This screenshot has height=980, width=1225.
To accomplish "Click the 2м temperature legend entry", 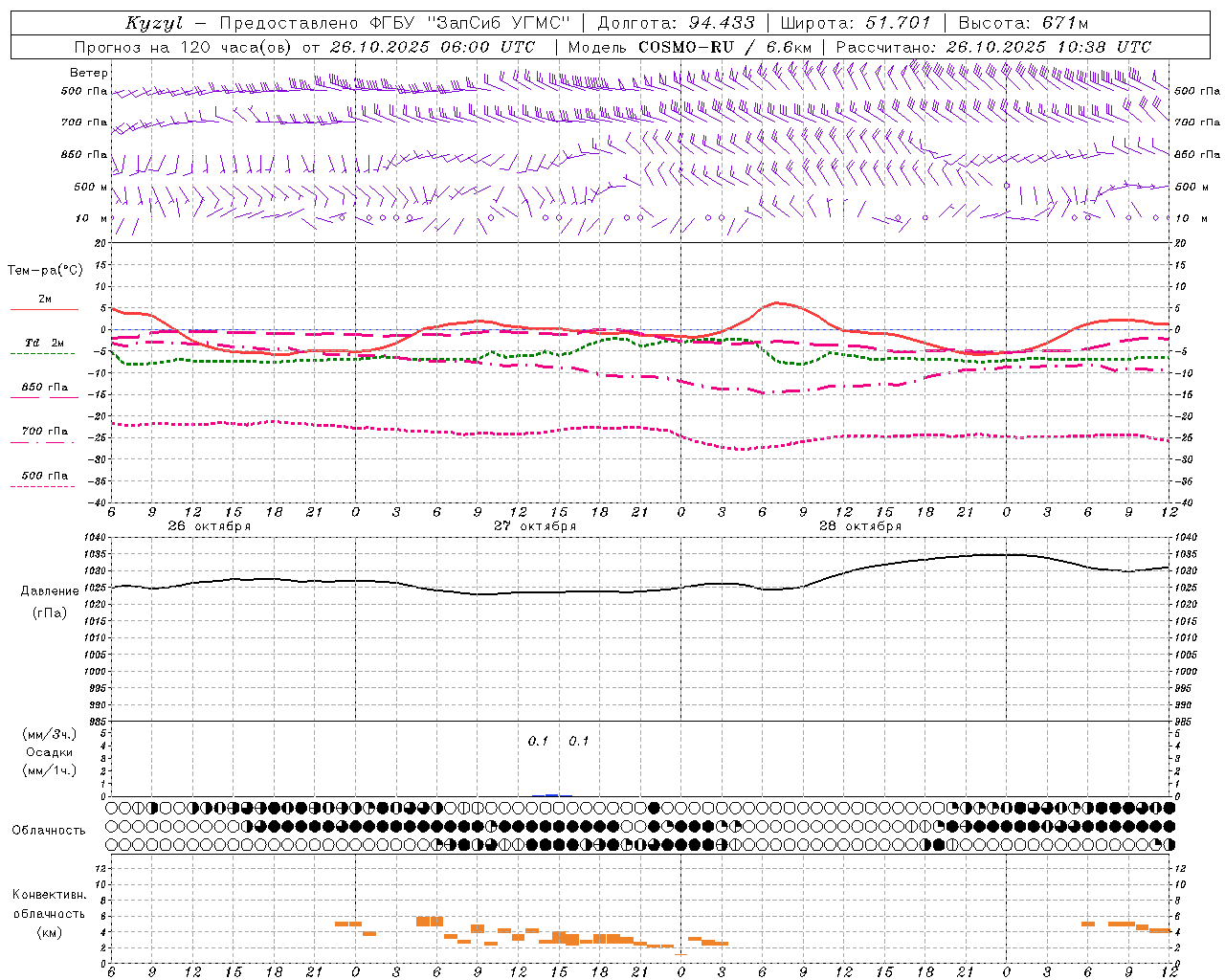I will click(x=45, y=300).
